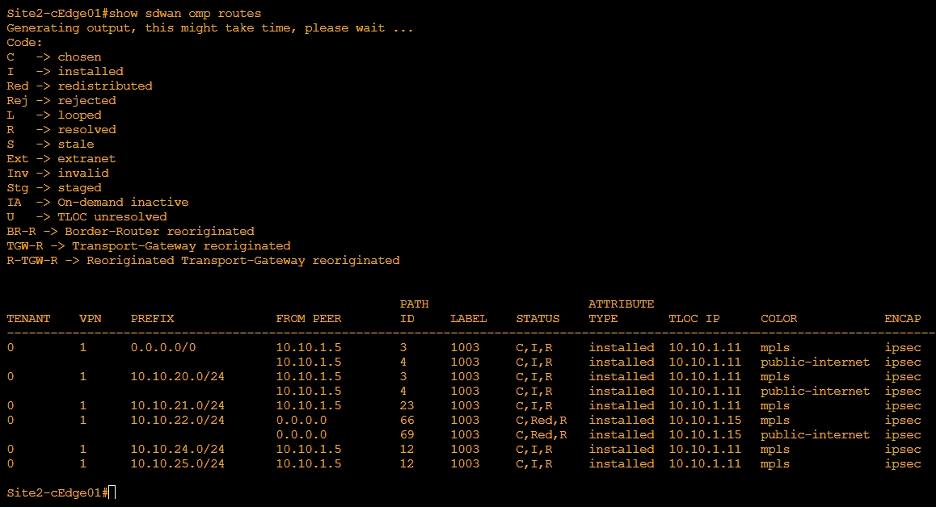
Task: Click the command prompt cursor at bottom
Action: click(112, 493)
